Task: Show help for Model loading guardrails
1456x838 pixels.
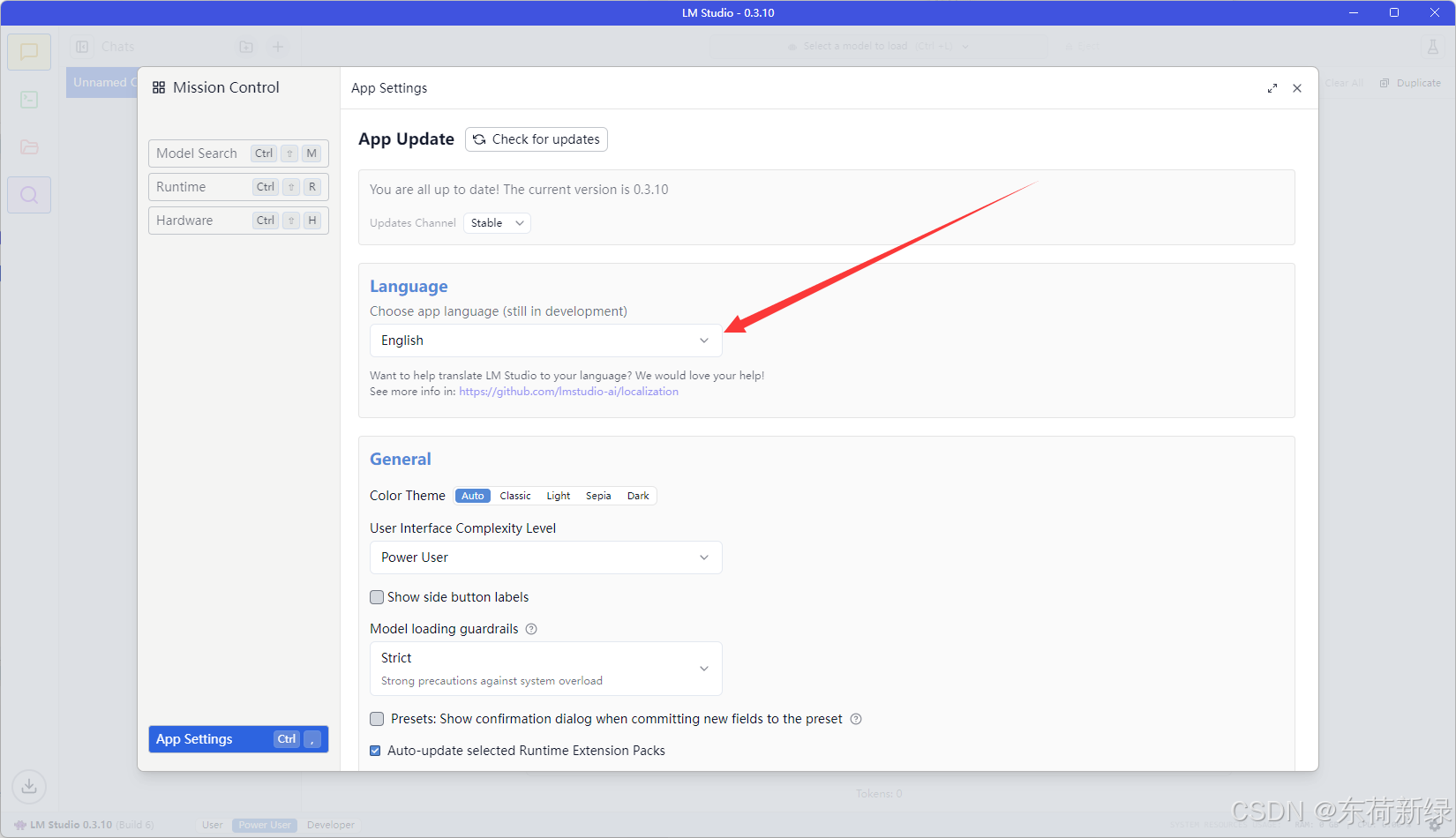Action: [x=531, y=629]
